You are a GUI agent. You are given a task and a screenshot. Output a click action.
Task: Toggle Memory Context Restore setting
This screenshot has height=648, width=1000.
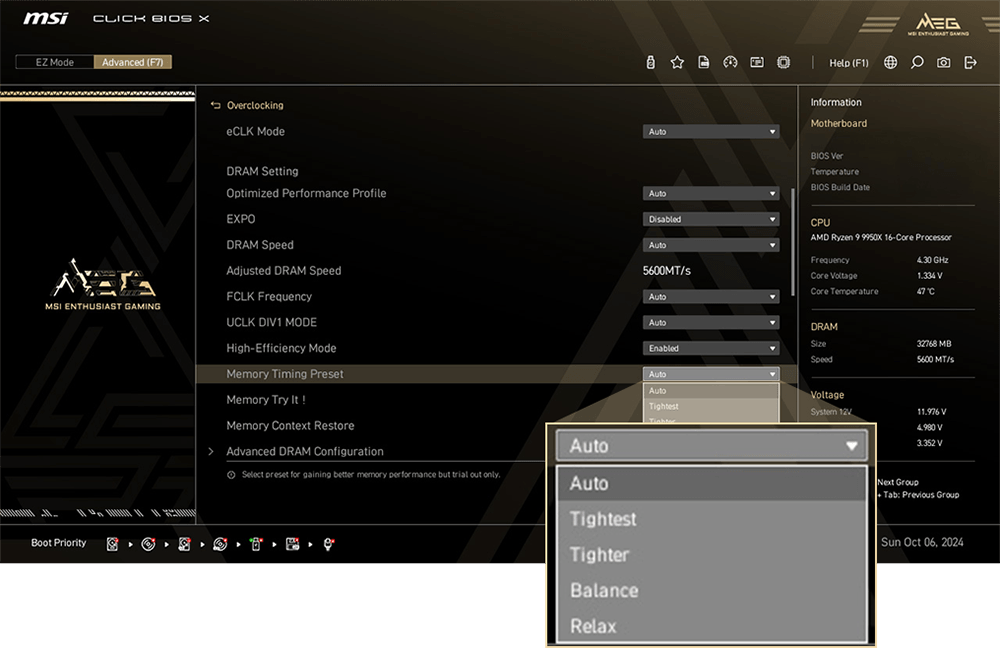290,425
